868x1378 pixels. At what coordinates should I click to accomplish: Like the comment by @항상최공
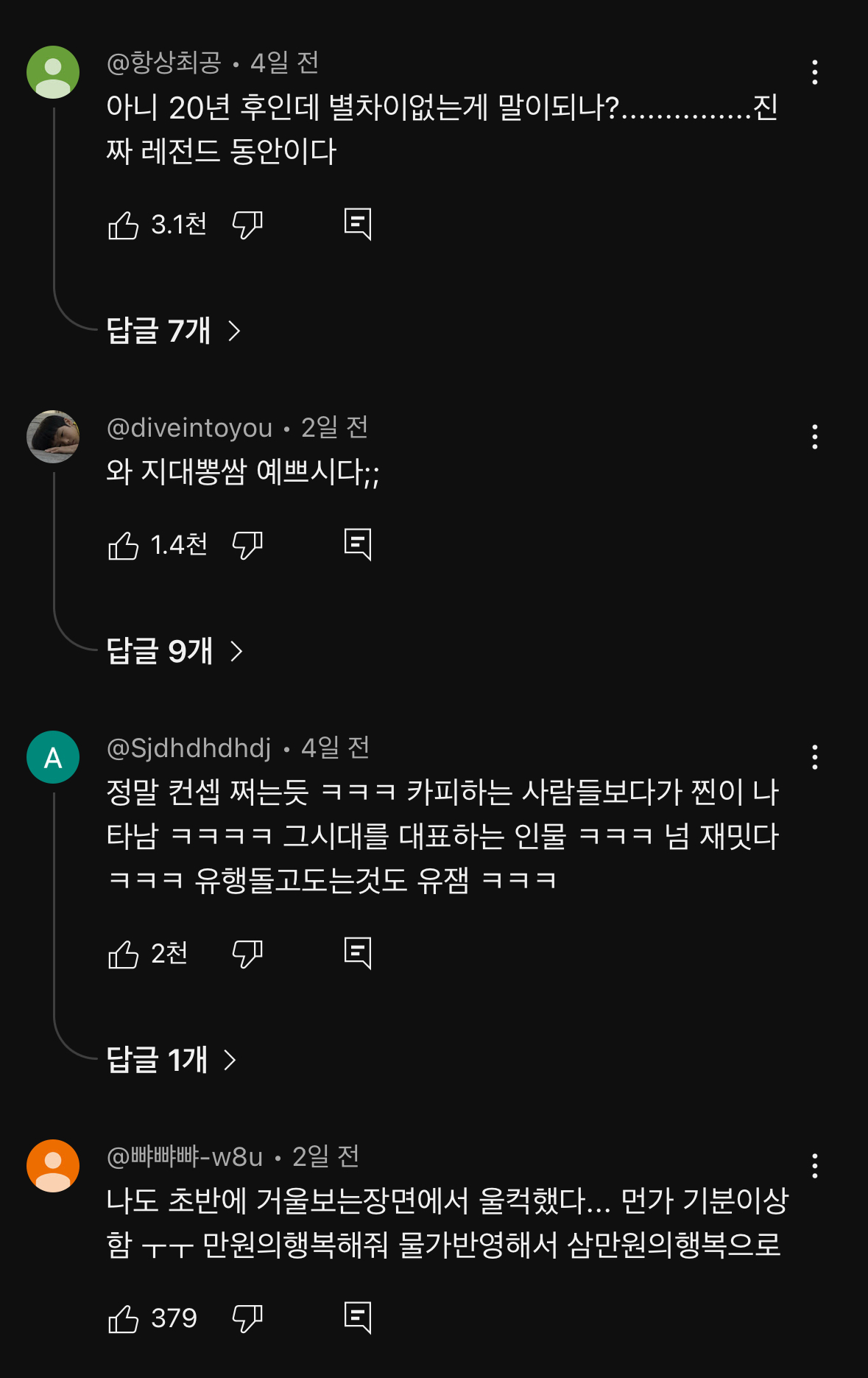click(x=125, y=225)
